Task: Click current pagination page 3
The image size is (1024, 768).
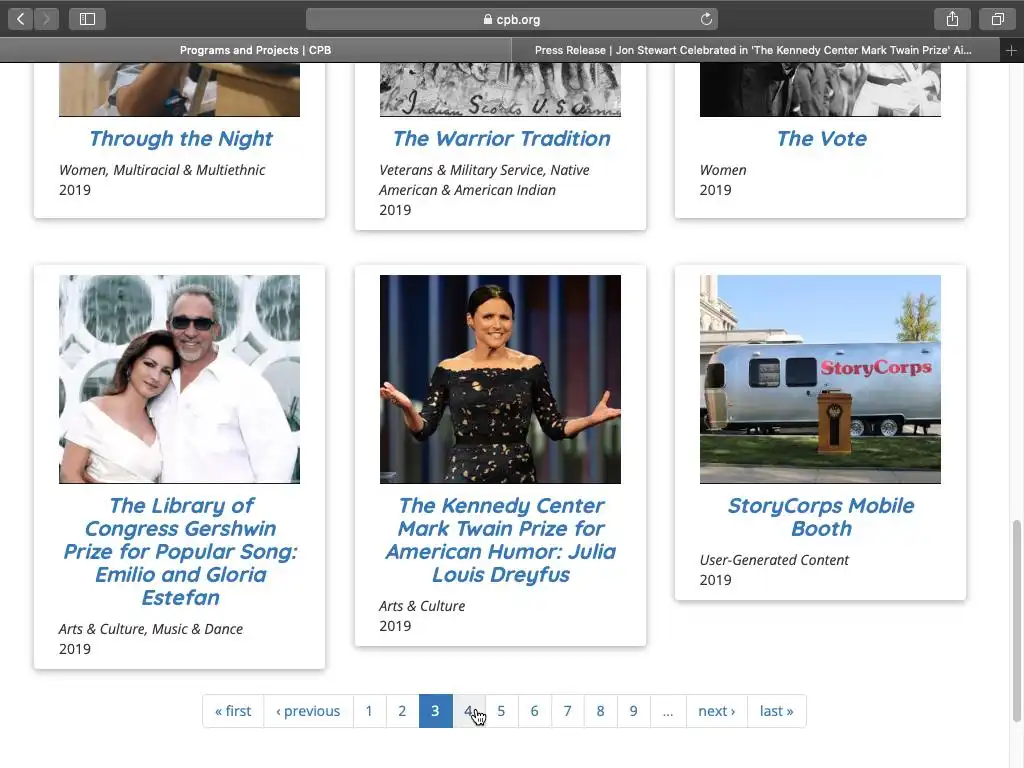Action: tap(436, 711)
